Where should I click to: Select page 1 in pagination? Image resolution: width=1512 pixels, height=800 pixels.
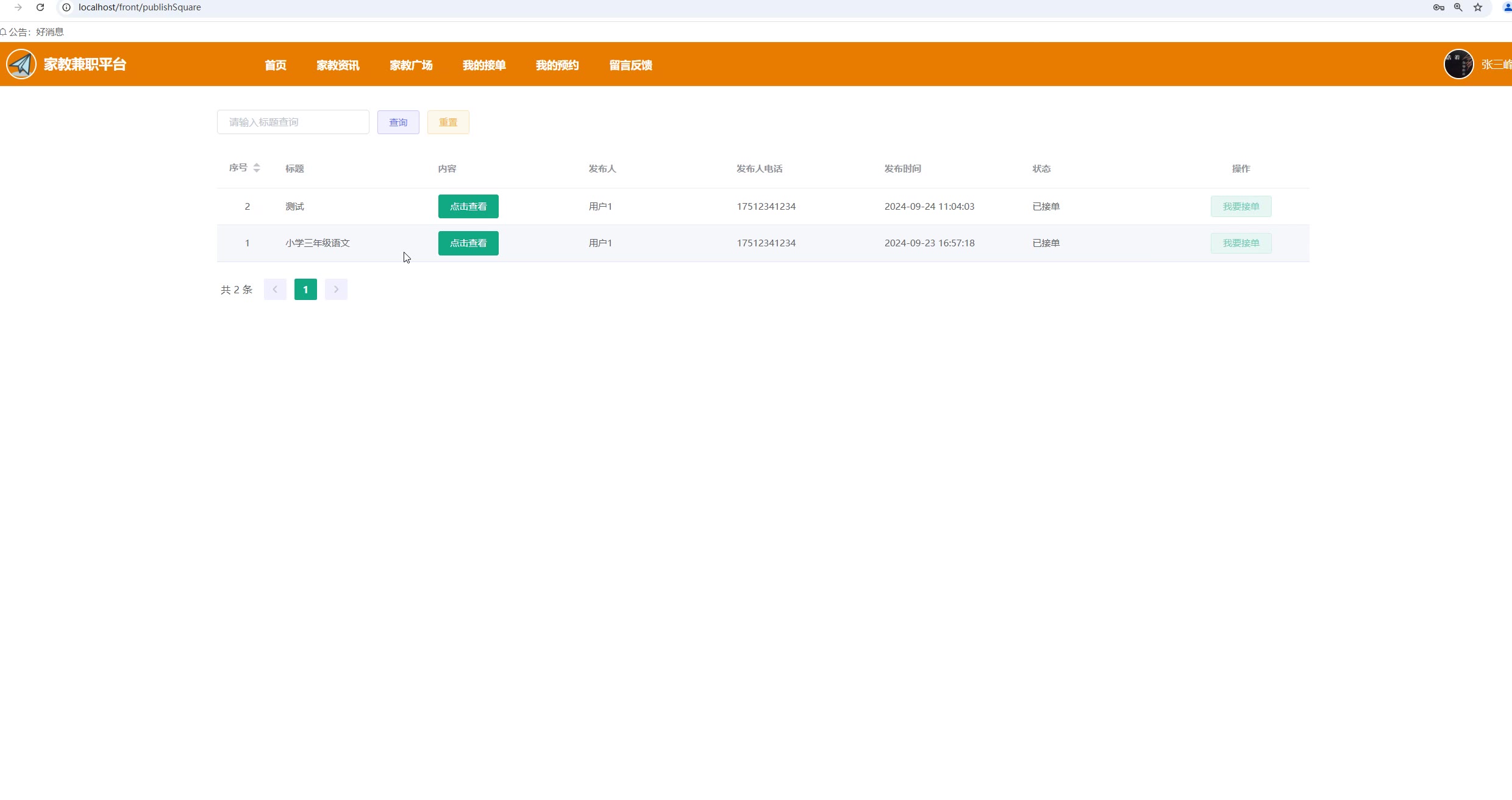(x=305, y=289)
